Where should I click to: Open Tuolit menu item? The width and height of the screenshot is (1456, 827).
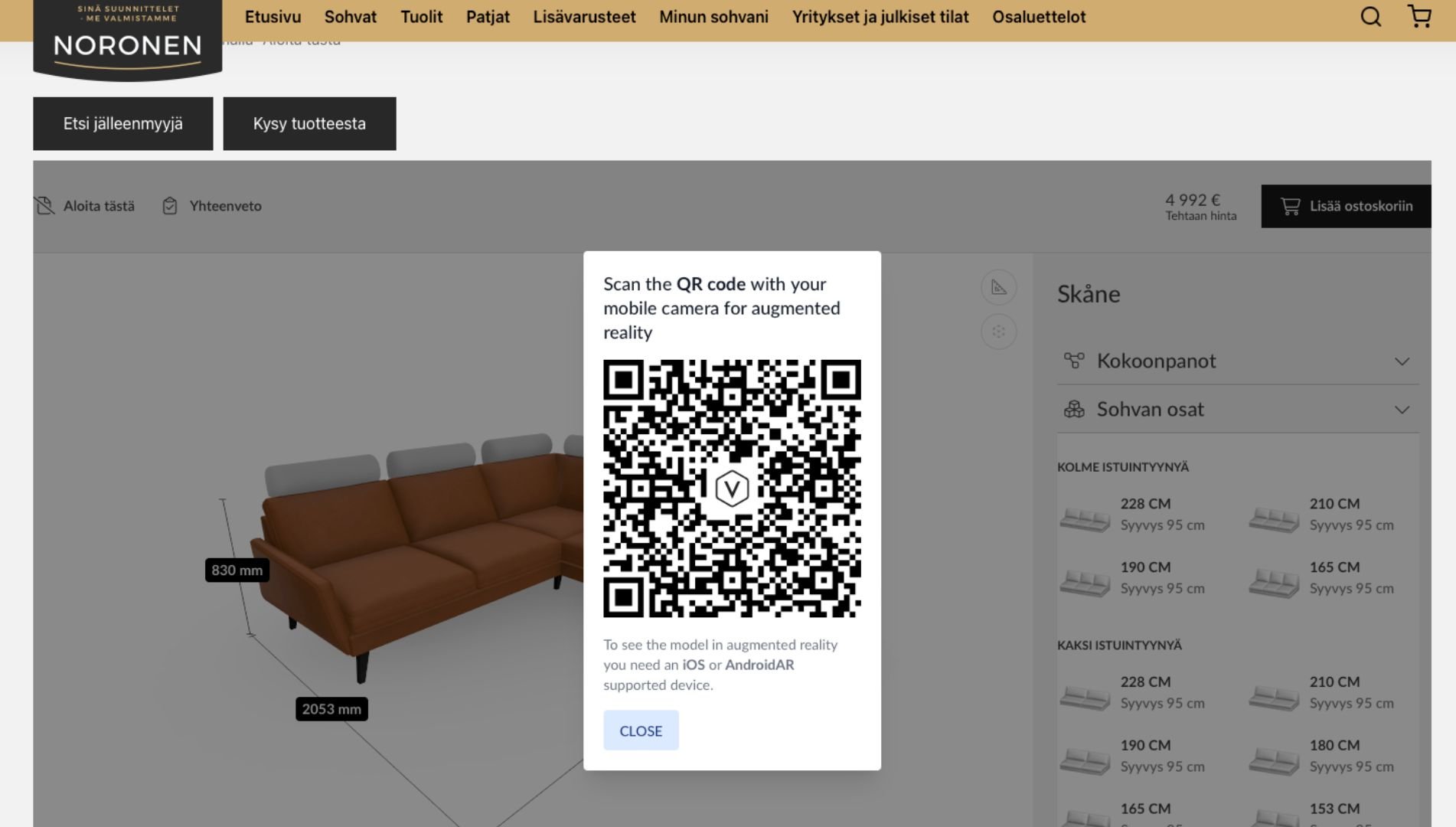pos(422,17)
